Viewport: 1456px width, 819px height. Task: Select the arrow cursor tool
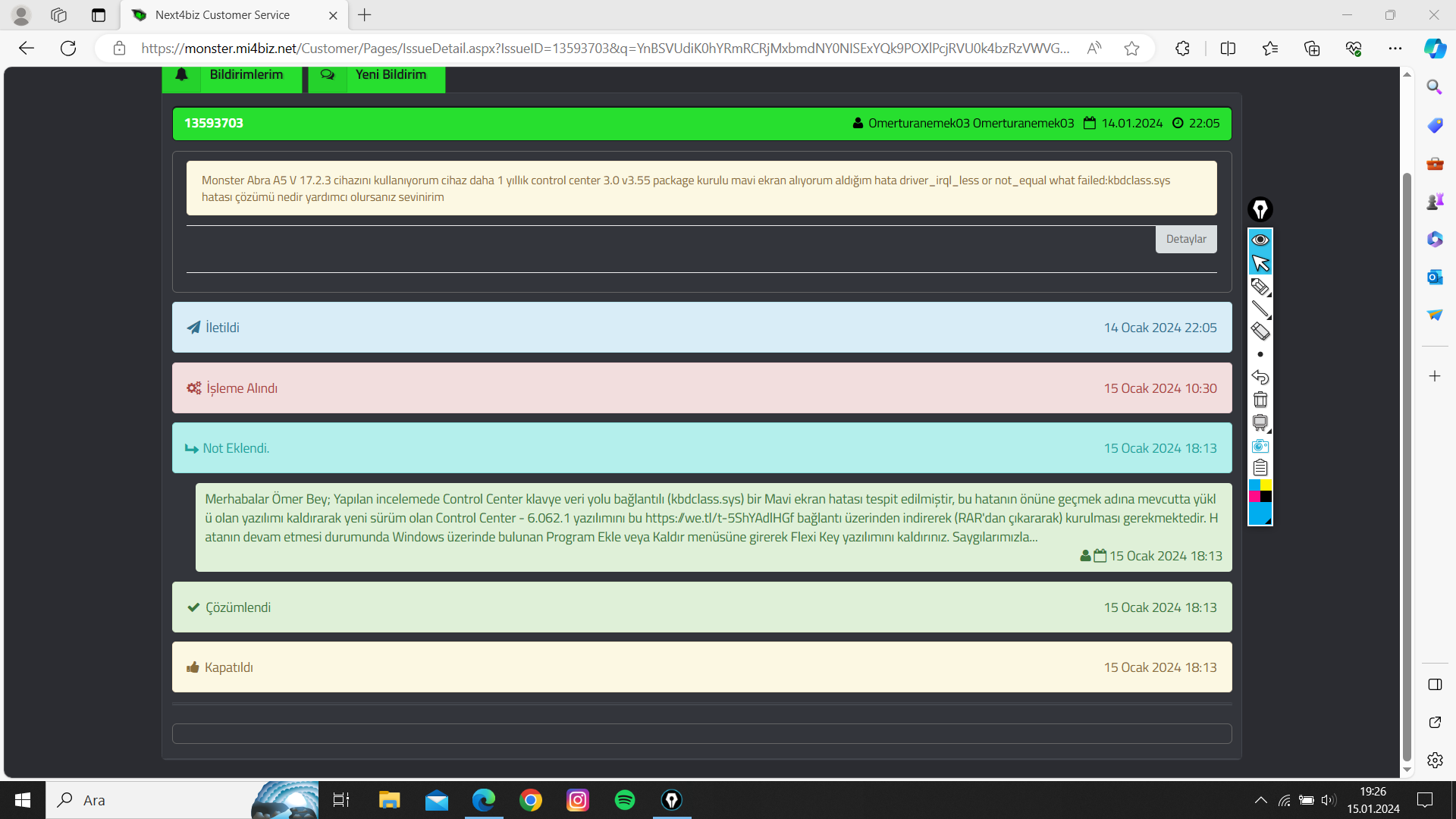point(1260,263)
